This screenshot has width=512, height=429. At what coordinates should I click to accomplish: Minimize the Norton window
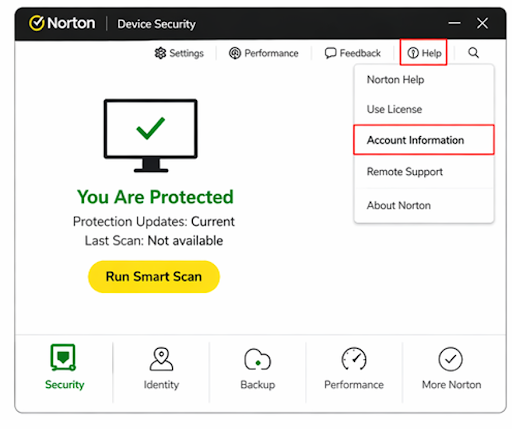coord(454,23)
